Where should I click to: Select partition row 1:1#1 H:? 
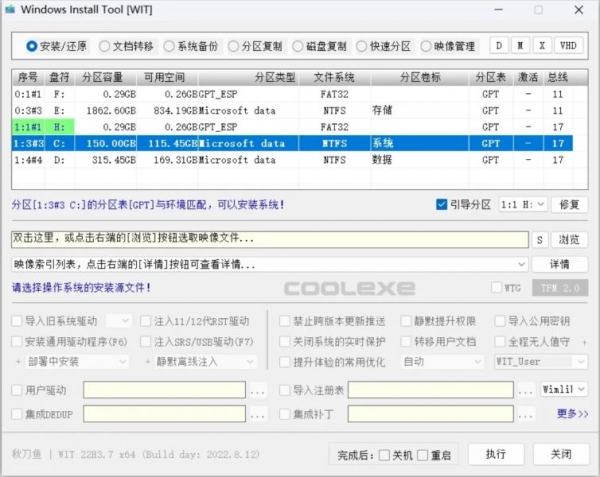[x=293, y=127]
